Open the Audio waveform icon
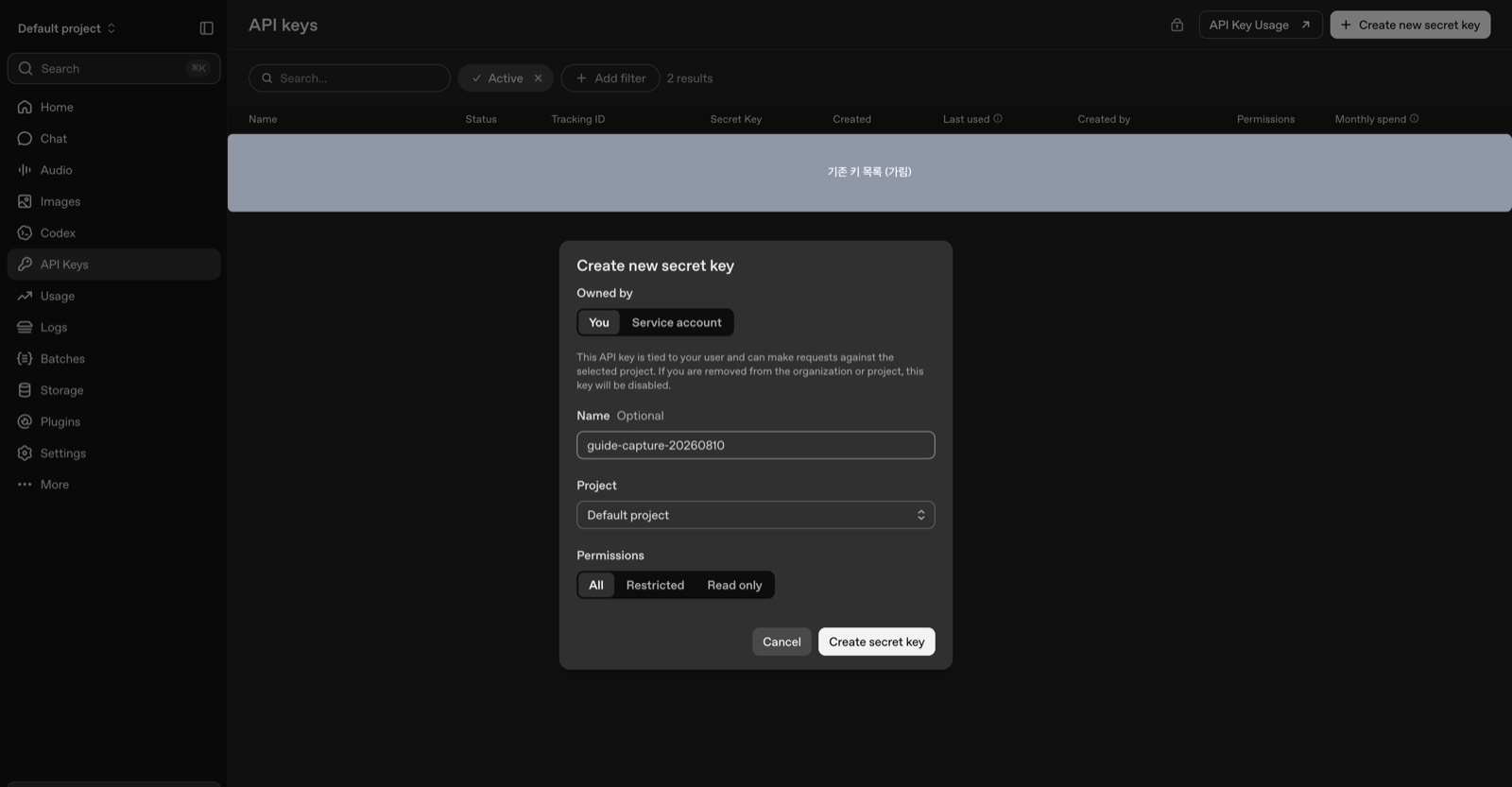Viewport: 1512px width, 787px height. (25, 170)
